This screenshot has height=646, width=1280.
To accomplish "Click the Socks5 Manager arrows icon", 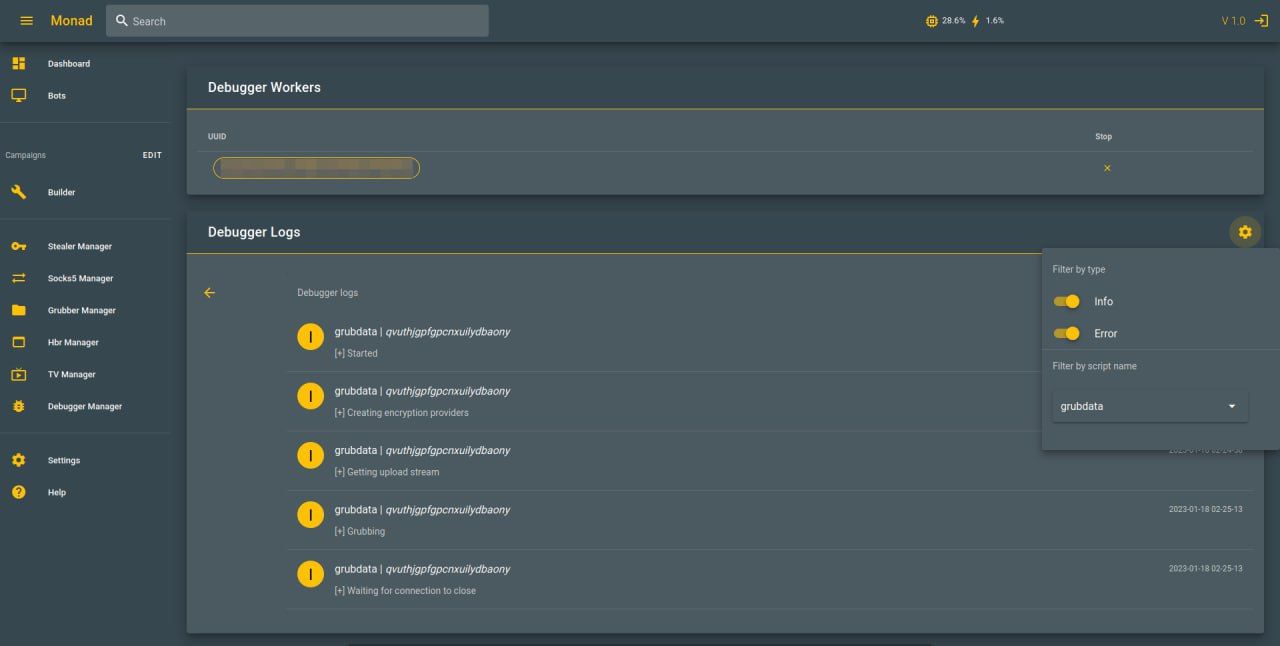I will point(18,278).
